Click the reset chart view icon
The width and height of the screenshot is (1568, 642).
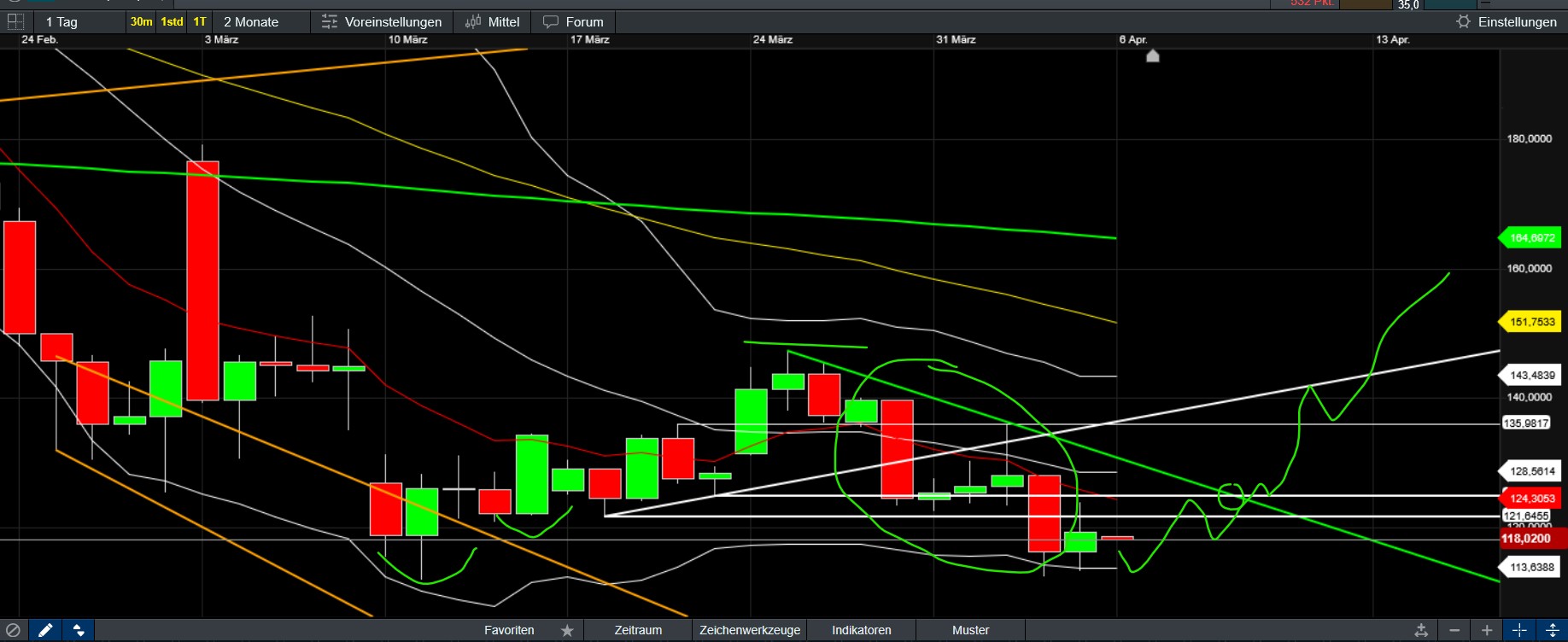click(x=1421, y=630)
